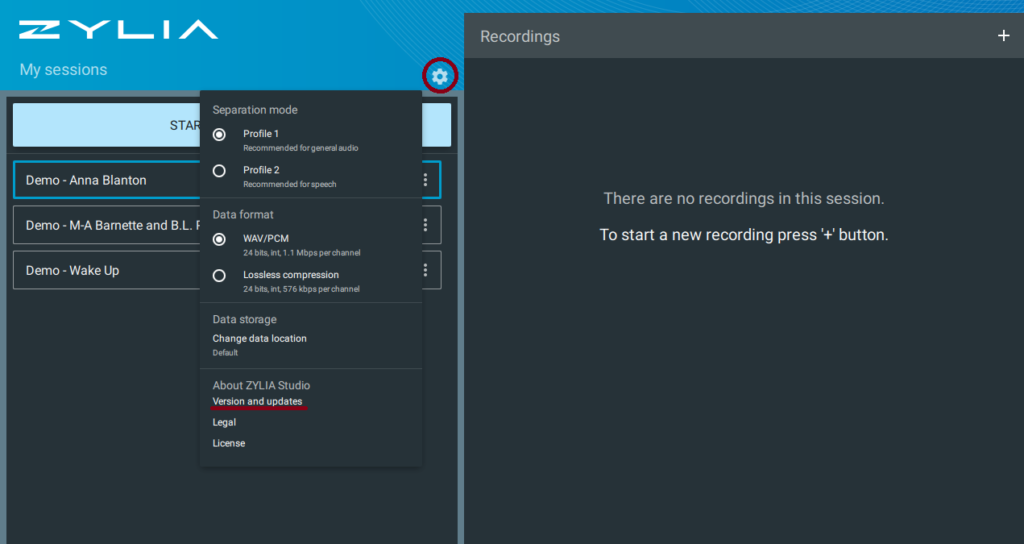Viewport: 1024px width, 544px height.
Task: Open options menu for Demo - Wake Up
Action: 425,270
